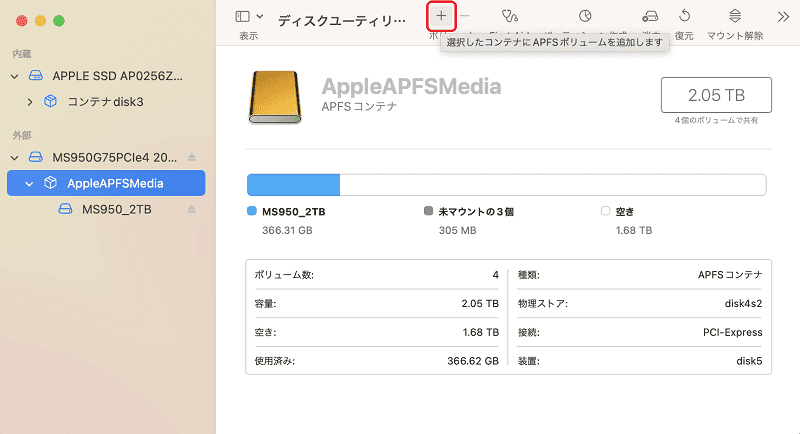Close window with red button

point(21,21)
